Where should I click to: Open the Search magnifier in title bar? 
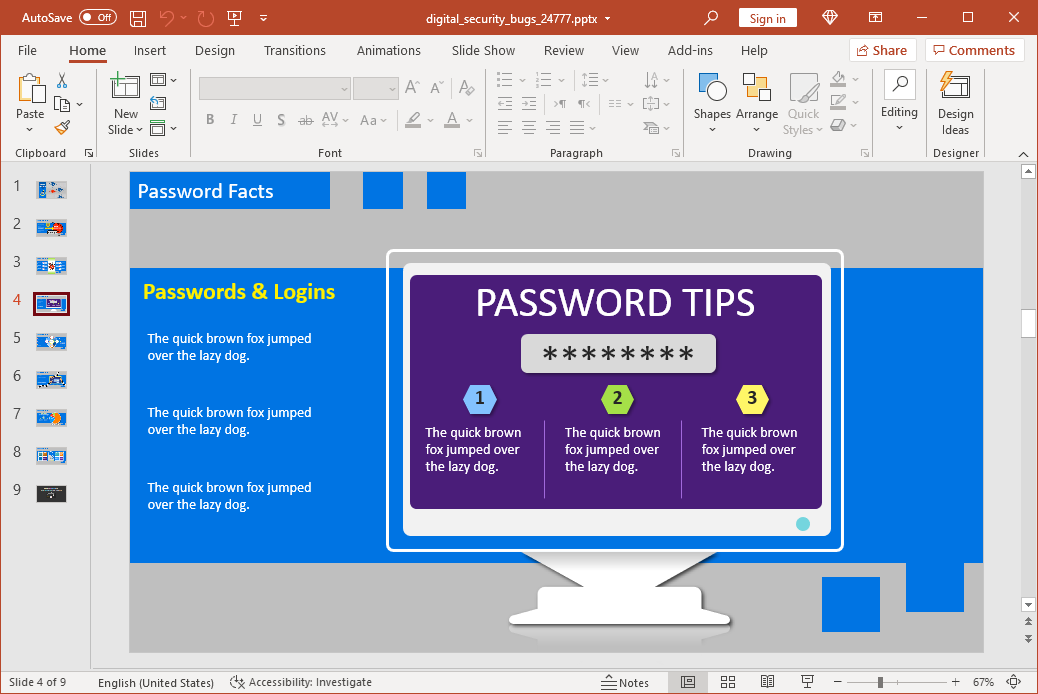711,18
